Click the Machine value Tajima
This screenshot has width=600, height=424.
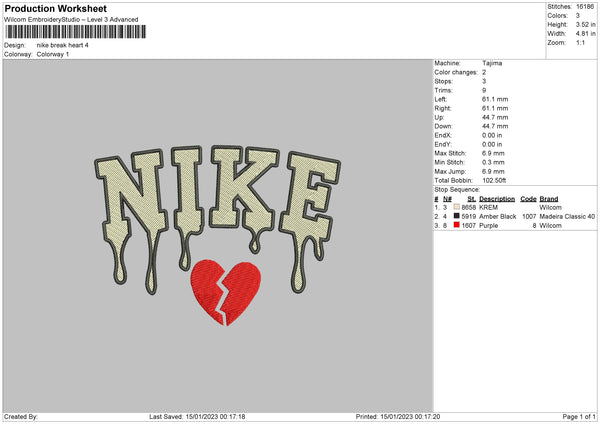click(492, 63)
